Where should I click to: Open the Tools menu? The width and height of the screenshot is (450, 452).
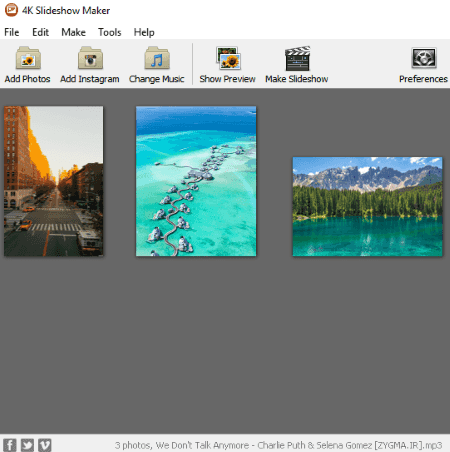pos(110,32)
